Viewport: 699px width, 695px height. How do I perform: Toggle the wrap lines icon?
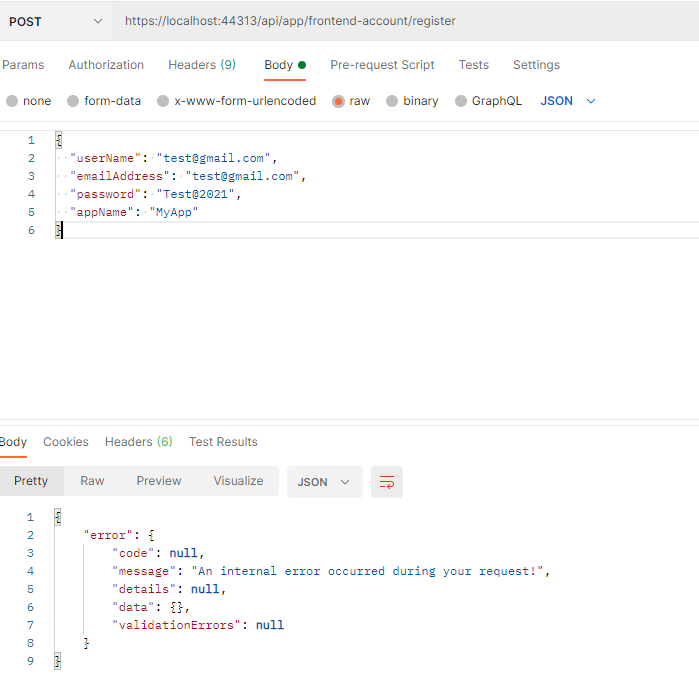tap(387, 482)
